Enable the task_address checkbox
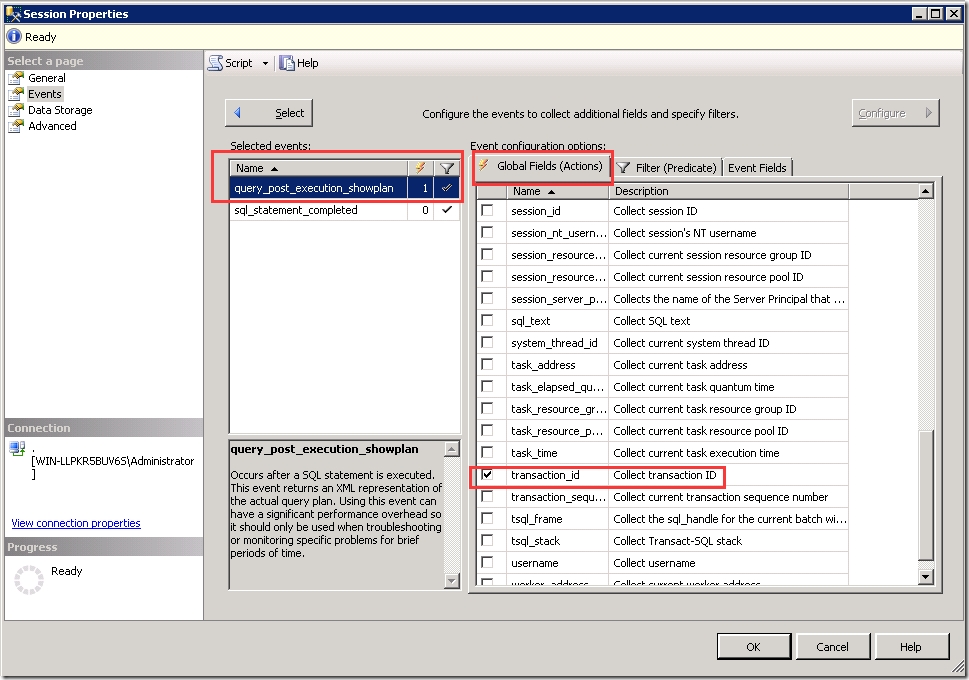Screen dimensions: 969x680 [487, 364]
